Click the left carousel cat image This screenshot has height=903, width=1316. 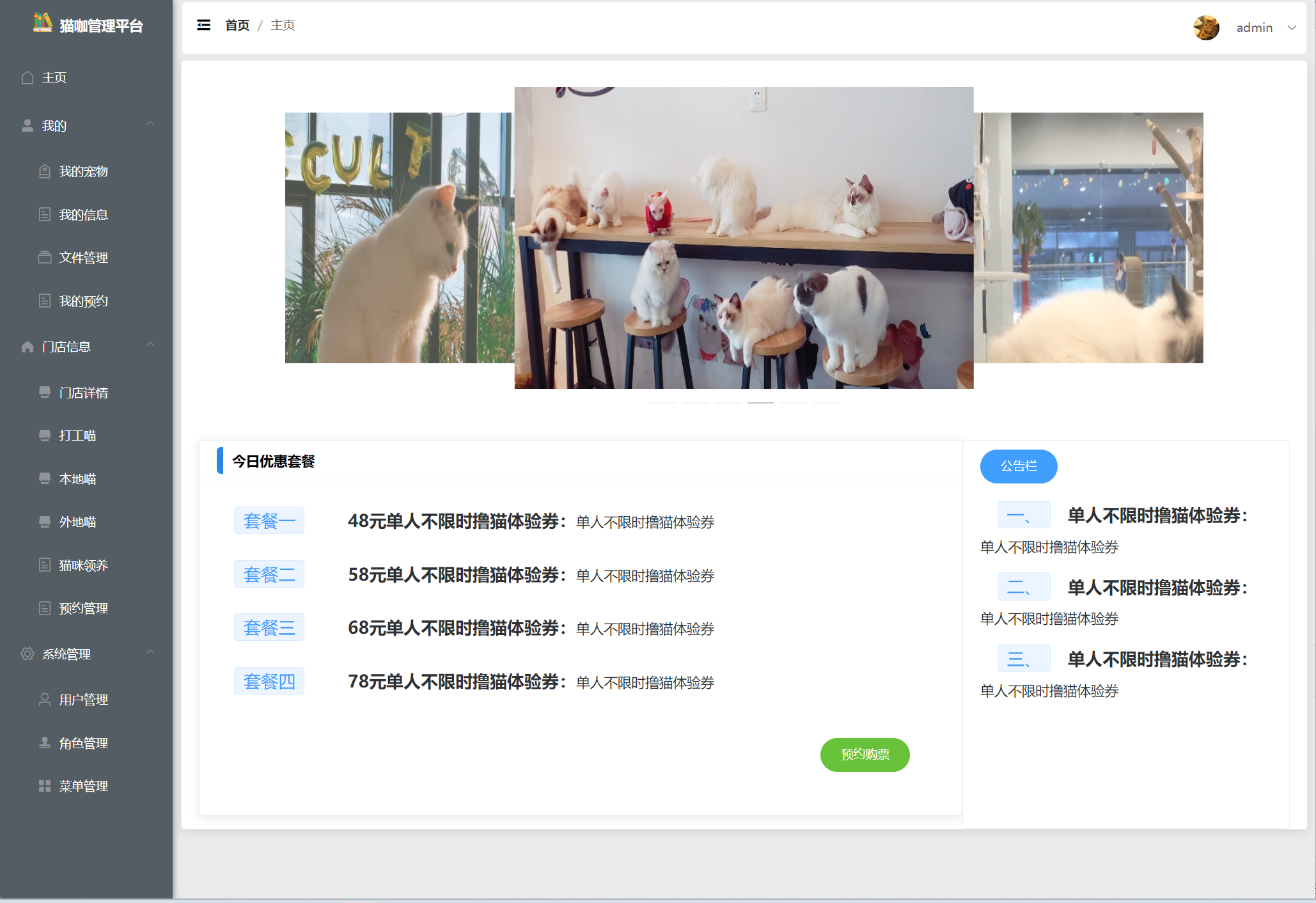[399, 238]
